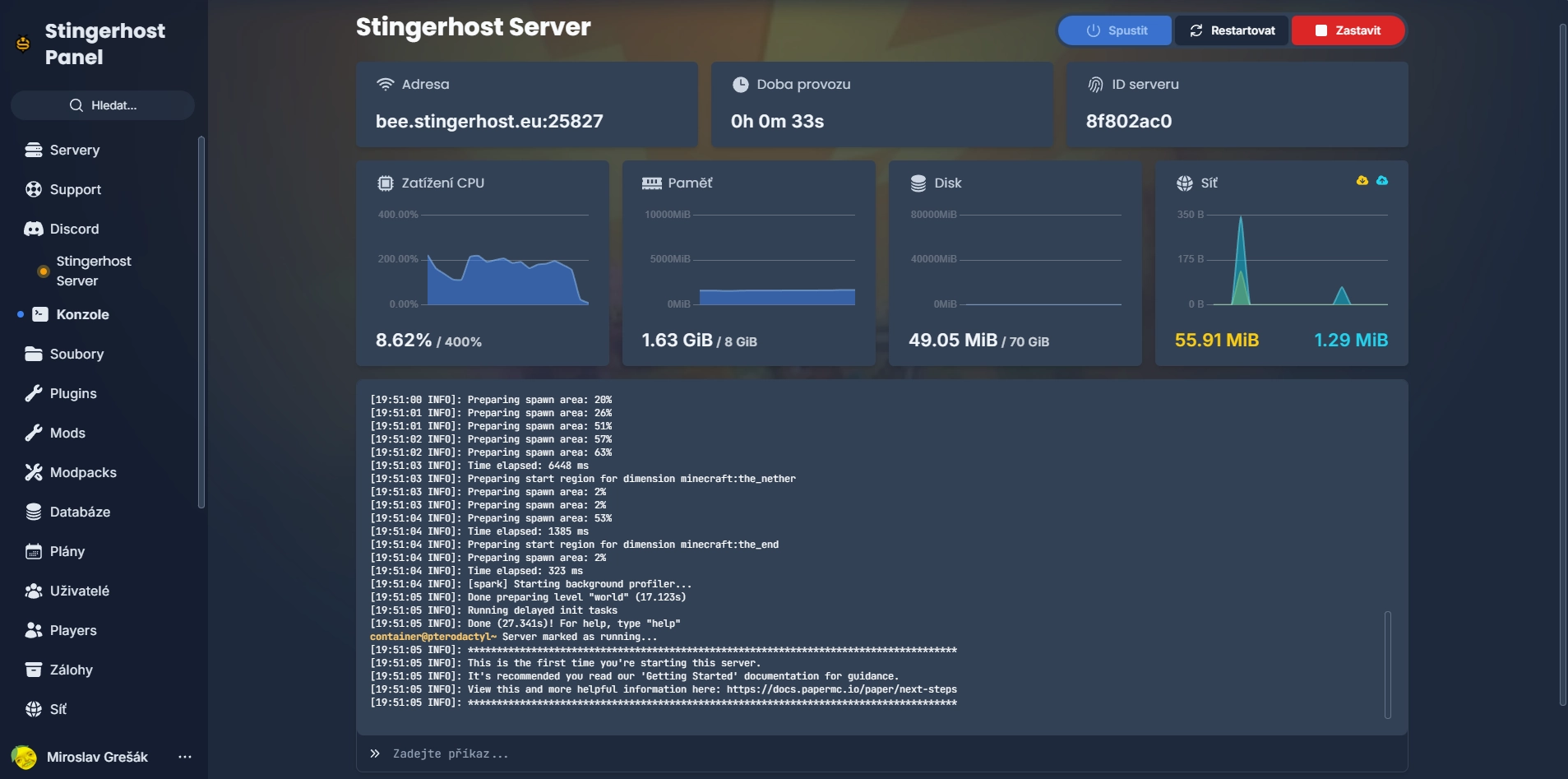The image size is (1568, 779).
Task: Click the ID serveru fingerprint icon
Action: tap(1095, 84)
